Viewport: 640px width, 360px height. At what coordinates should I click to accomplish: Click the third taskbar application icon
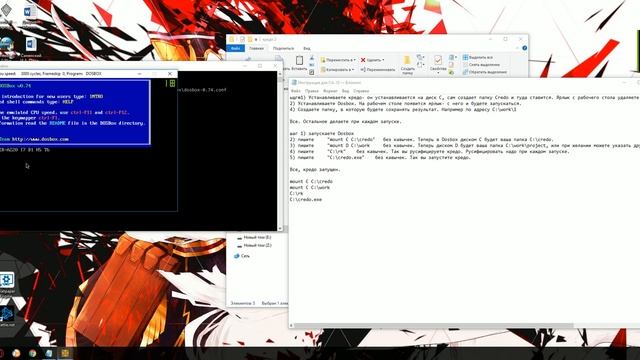[x=49, y=353]
